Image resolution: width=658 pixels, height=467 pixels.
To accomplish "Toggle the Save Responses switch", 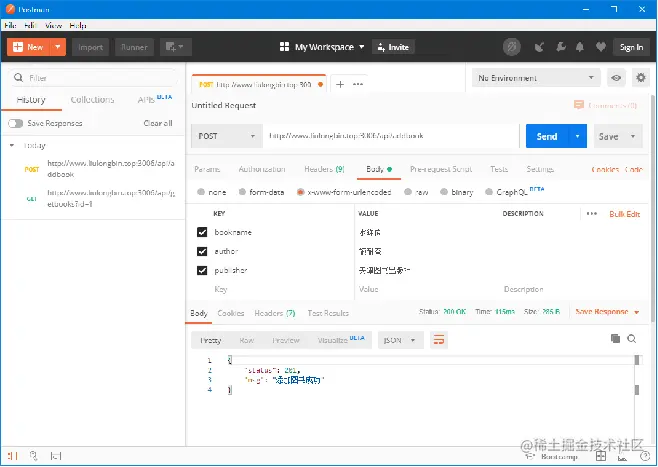I will (x=16, y=123).
